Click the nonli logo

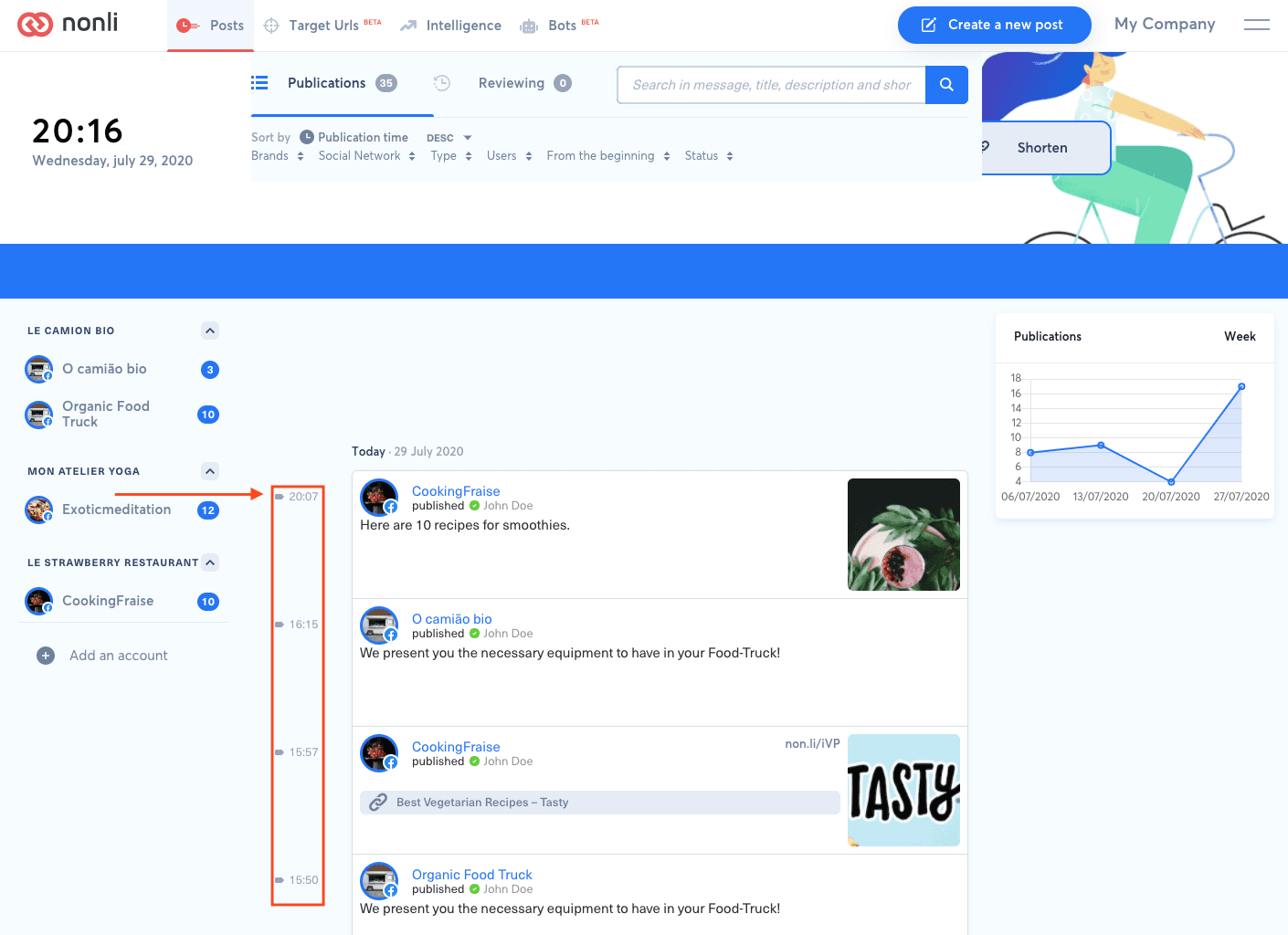point(68,24)
